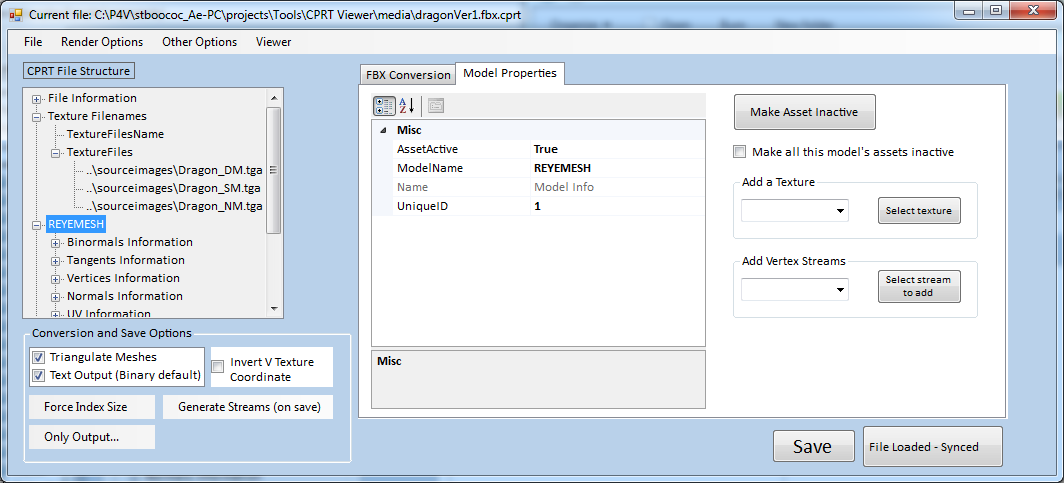Click the tree scrollbar up arrow
Image resolution: width=1064 pixels, height=483 pixels.
coord(273,97)
